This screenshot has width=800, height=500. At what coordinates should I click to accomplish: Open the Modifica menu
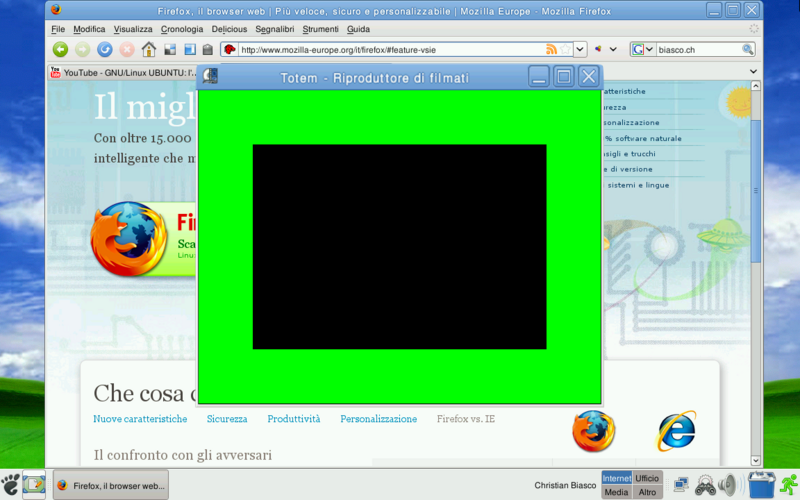[89, 29]
